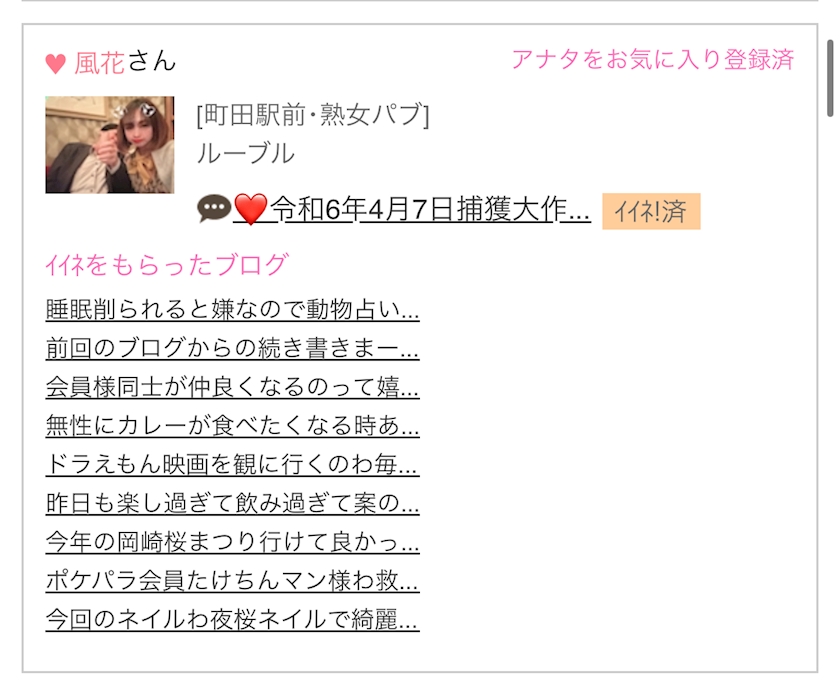The height and width of the screenshot is (694, 840).
Task: Open blog 今年の岡崎桜まつり行けて良かっ...
Action: pos(232,542)
